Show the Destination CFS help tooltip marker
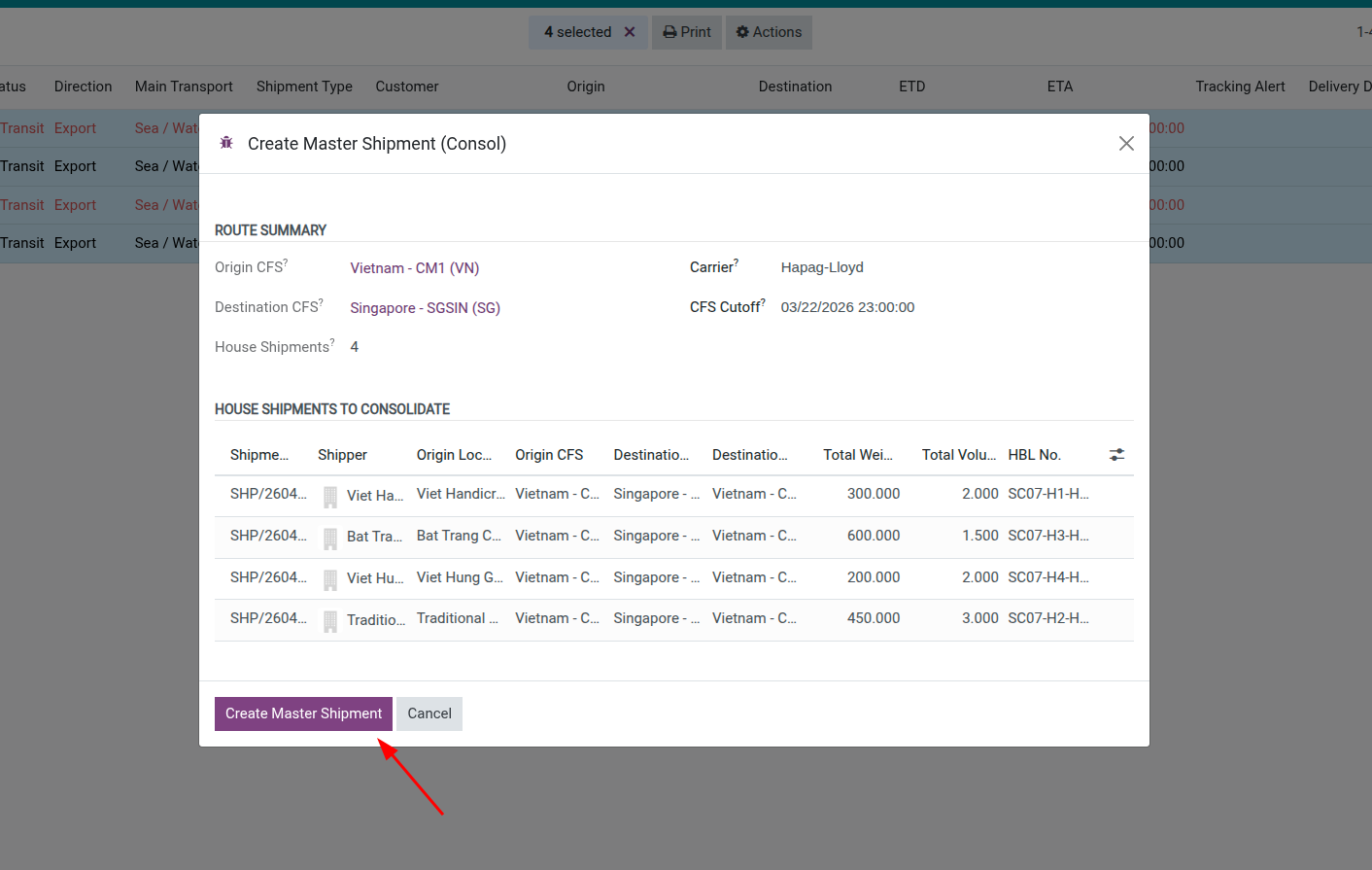 322,300
